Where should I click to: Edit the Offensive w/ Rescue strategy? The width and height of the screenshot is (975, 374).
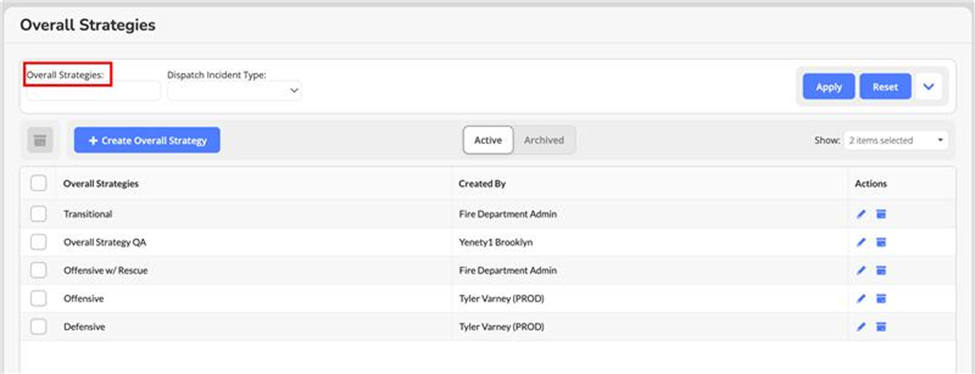point(861,271)
